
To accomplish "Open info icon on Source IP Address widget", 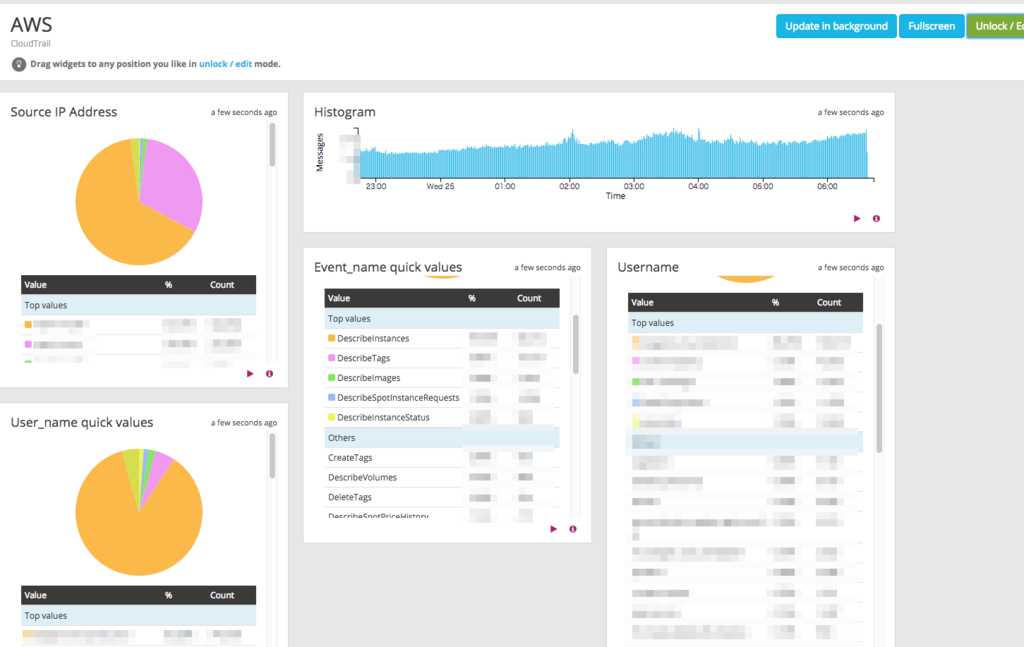I will [269, 373].
